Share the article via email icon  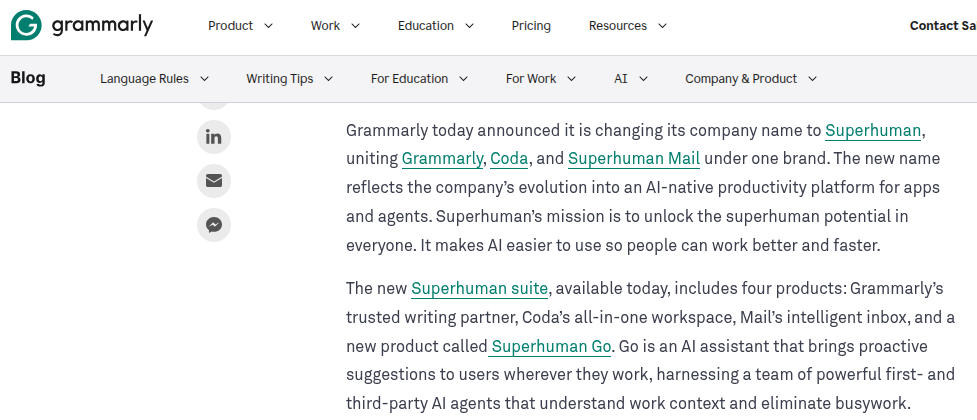coord(214,181)
